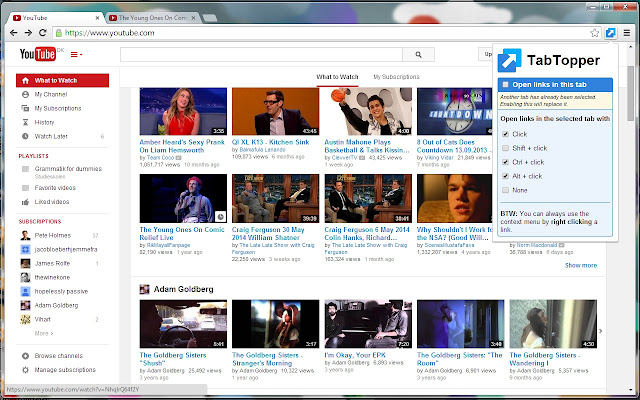Screen dimensions: 640x400
Task: Click the address bar URL
Action: coord(109,33)
